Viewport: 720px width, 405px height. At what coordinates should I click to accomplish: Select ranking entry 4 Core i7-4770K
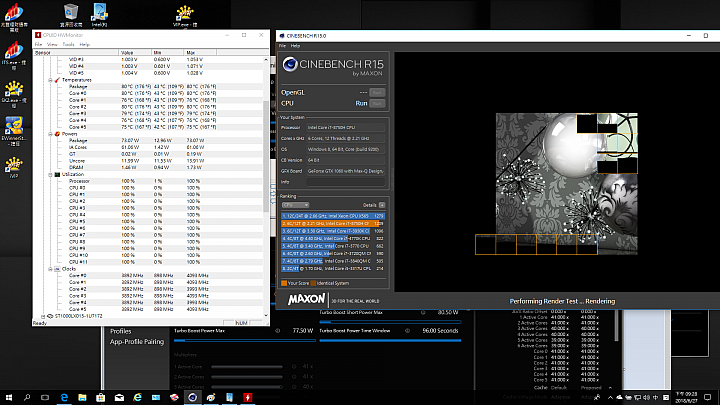click(x=333, y=238)
